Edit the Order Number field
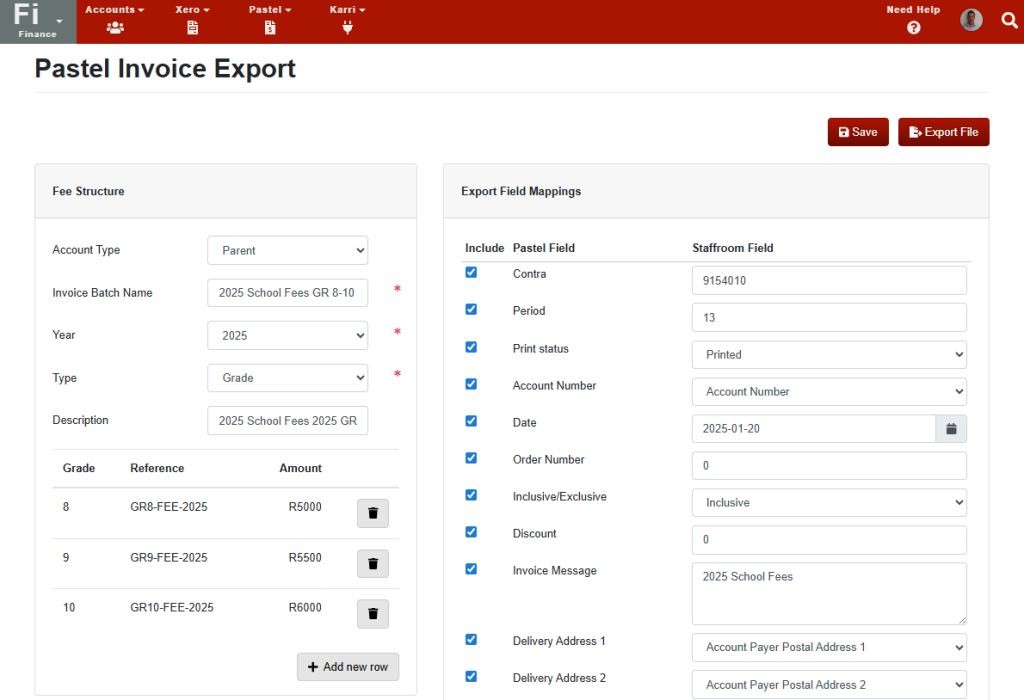Screen dimensions: 1024x700 pos(829,466)
